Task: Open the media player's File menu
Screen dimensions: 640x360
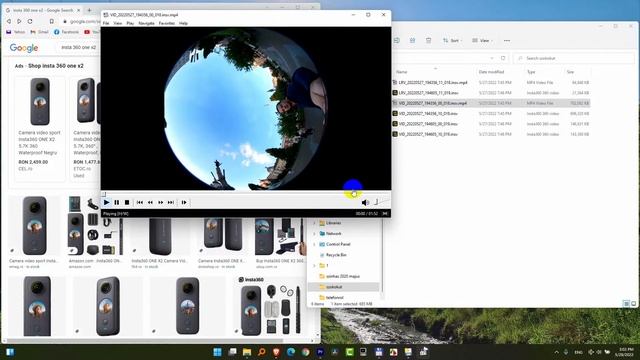Action: (106, 23)
